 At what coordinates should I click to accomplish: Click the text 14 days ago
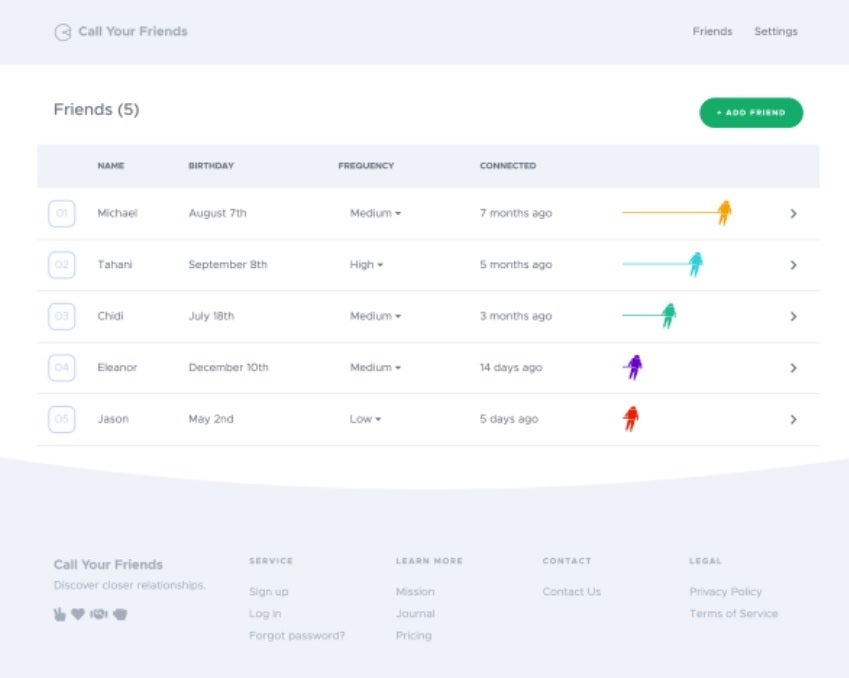pos(511,368)
